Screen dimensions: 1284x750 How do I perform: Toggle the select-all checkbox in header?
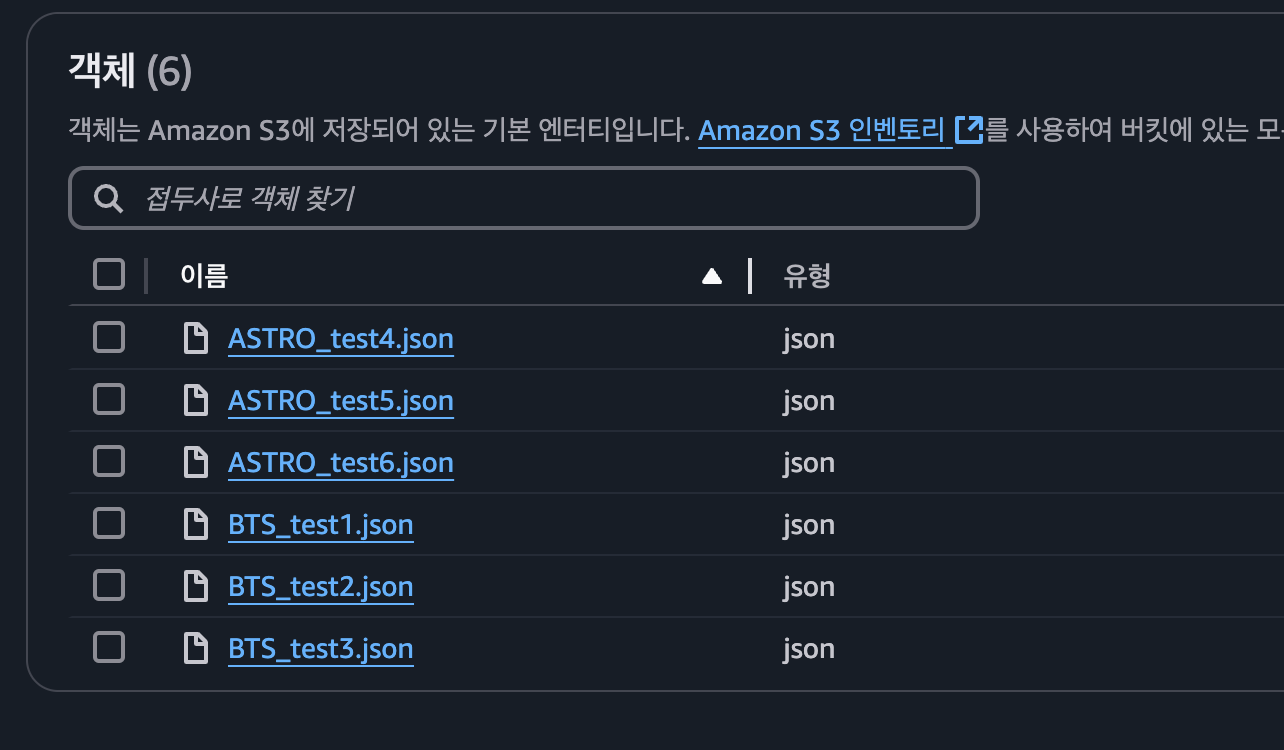tap(109, 275)
